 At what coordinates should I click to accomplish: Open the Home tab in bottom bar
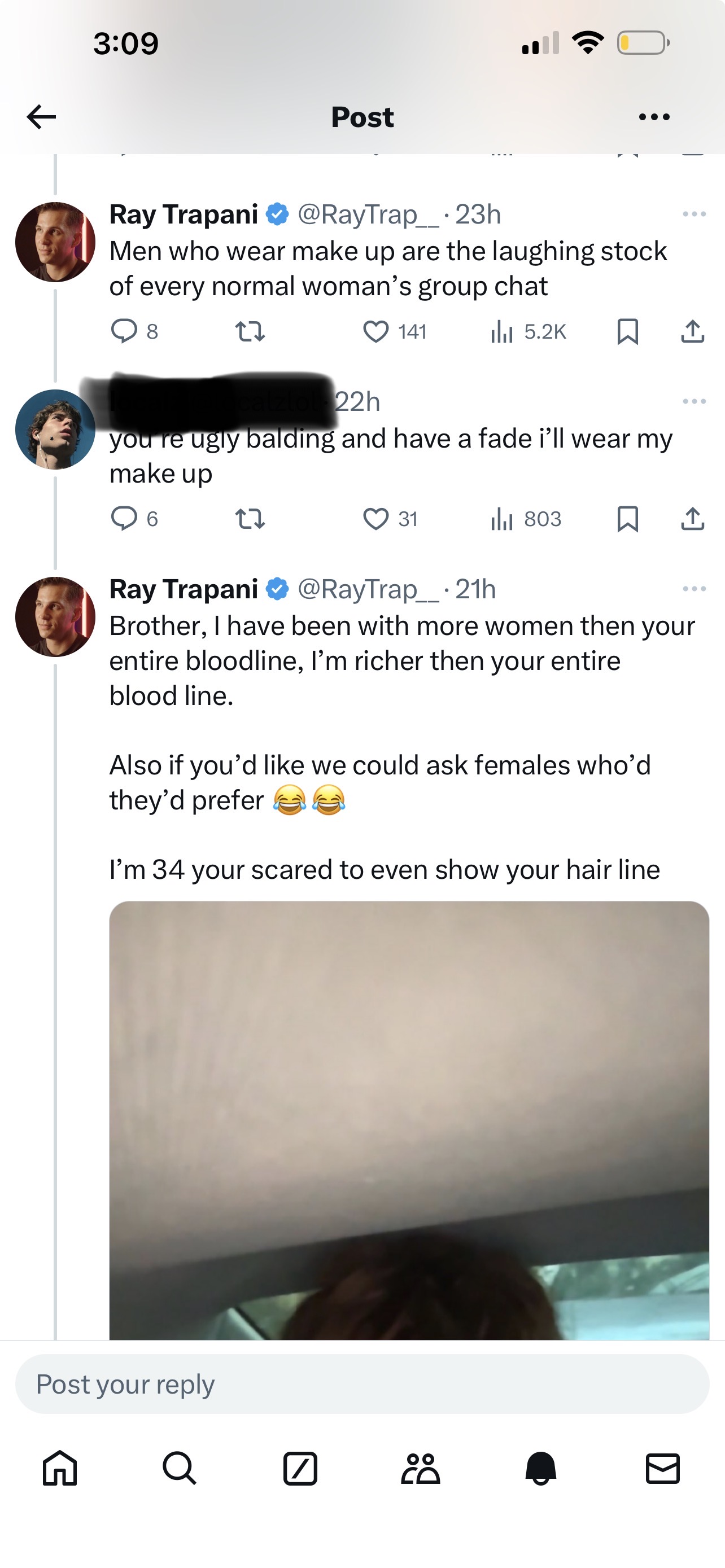pyautogui.click(x=60, y=1468)
